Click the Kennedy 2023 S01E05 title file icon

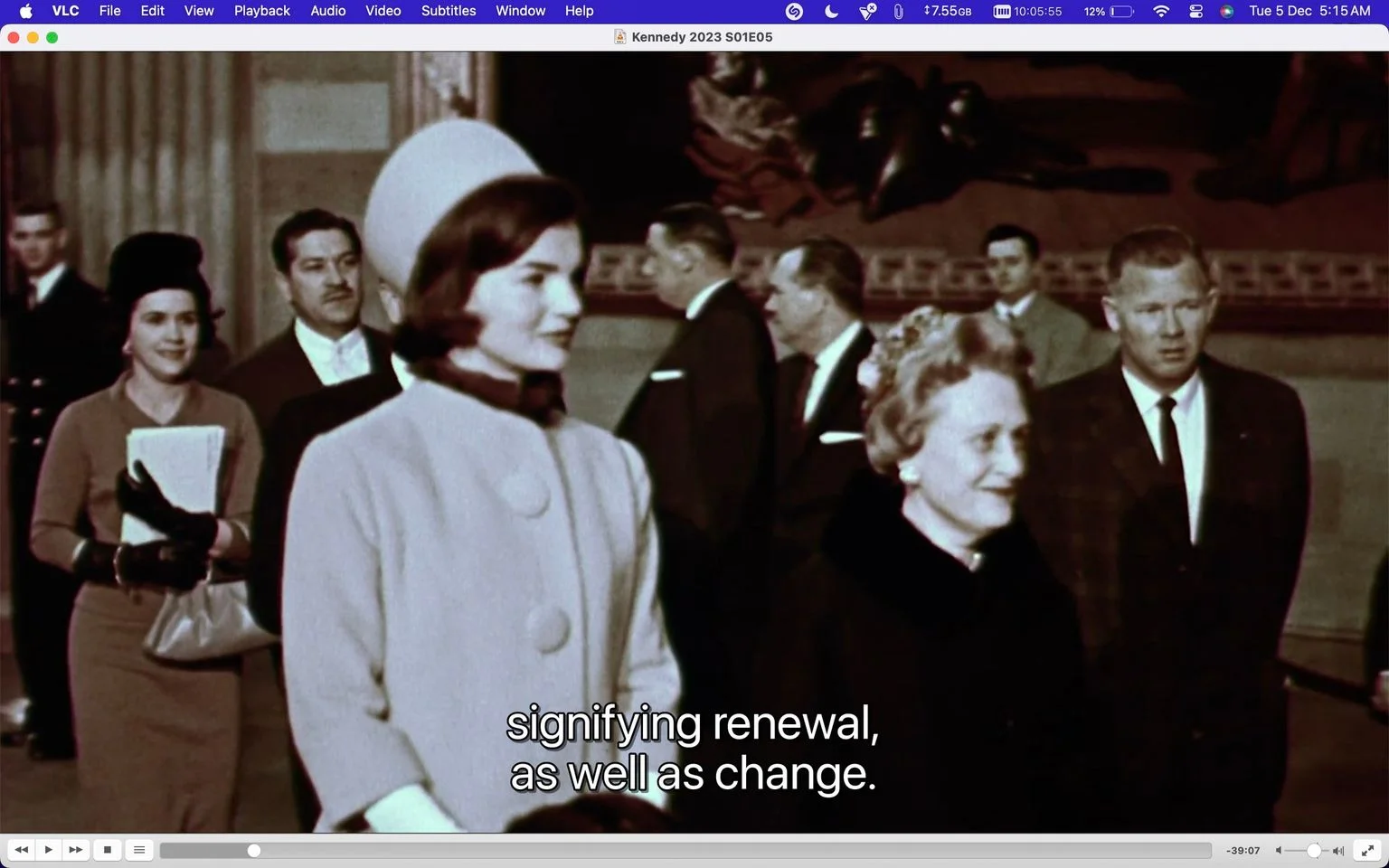click(620, 37)
